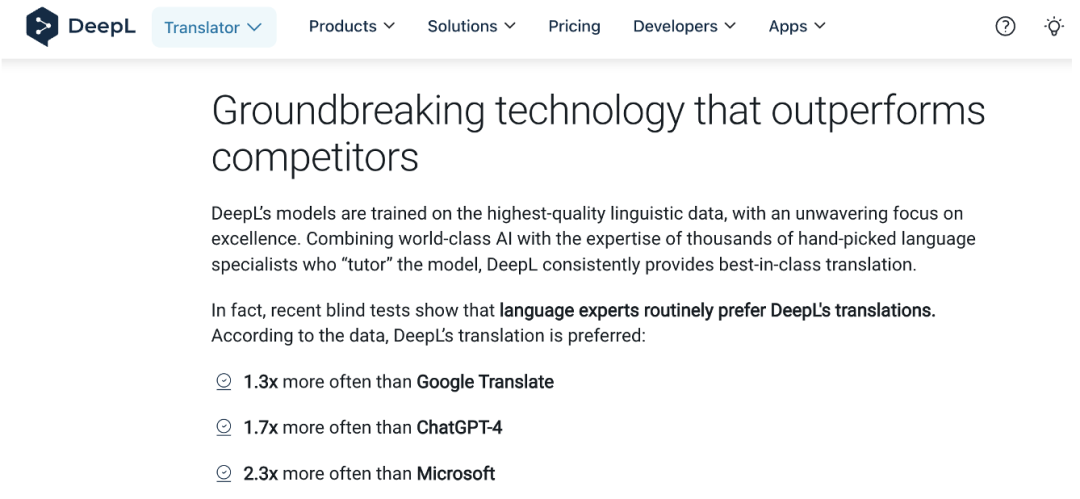Click the check icon beside Microsoft line
This screenshot has height=499, width=1080.
coord(224,473)
